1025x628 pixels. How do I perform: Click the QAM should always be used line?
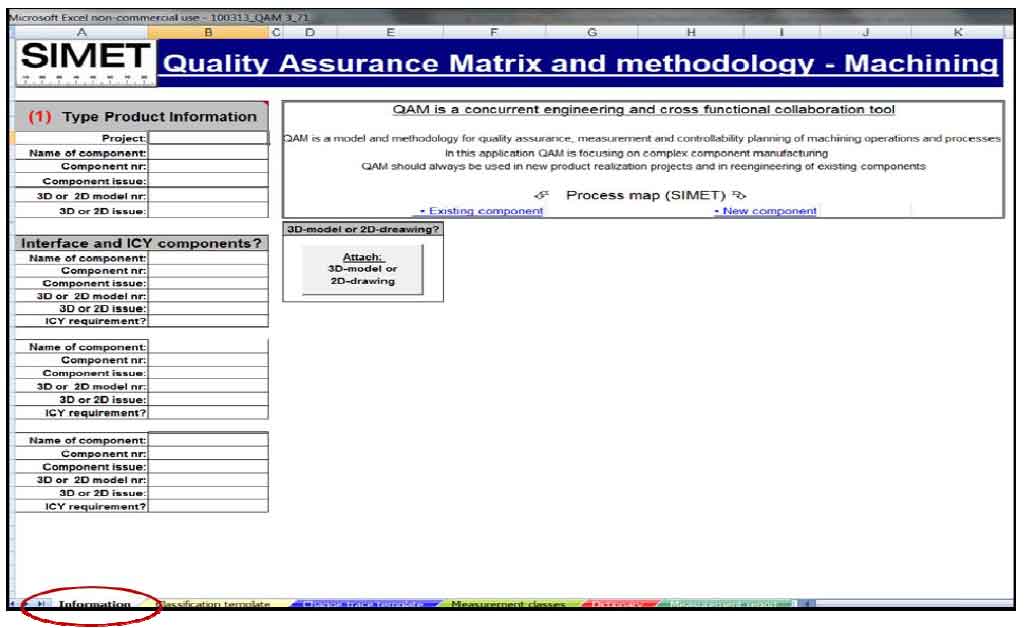[643, 167]
